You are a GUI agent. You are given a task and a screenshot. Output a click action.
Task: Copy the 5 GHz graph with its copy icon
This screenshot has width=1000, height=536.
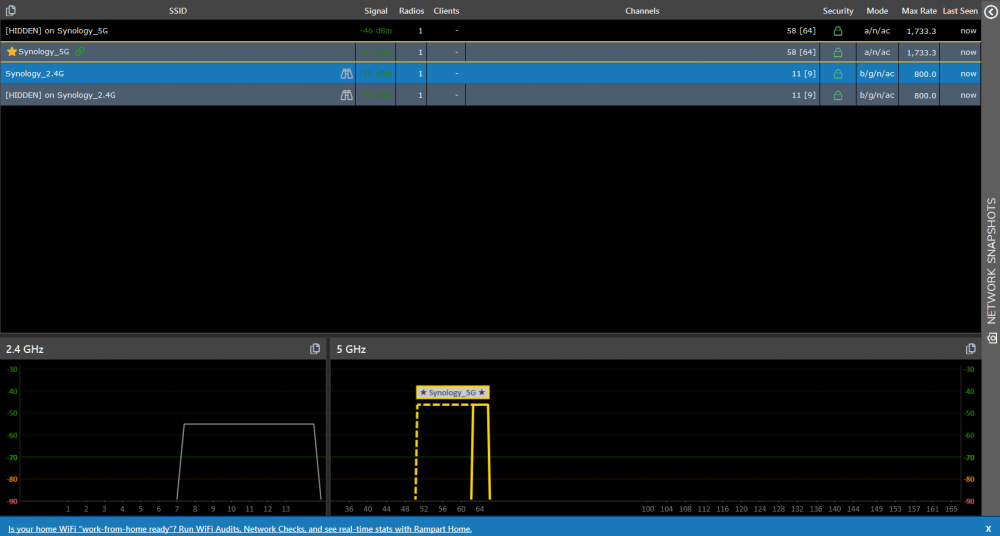point(970,349)
